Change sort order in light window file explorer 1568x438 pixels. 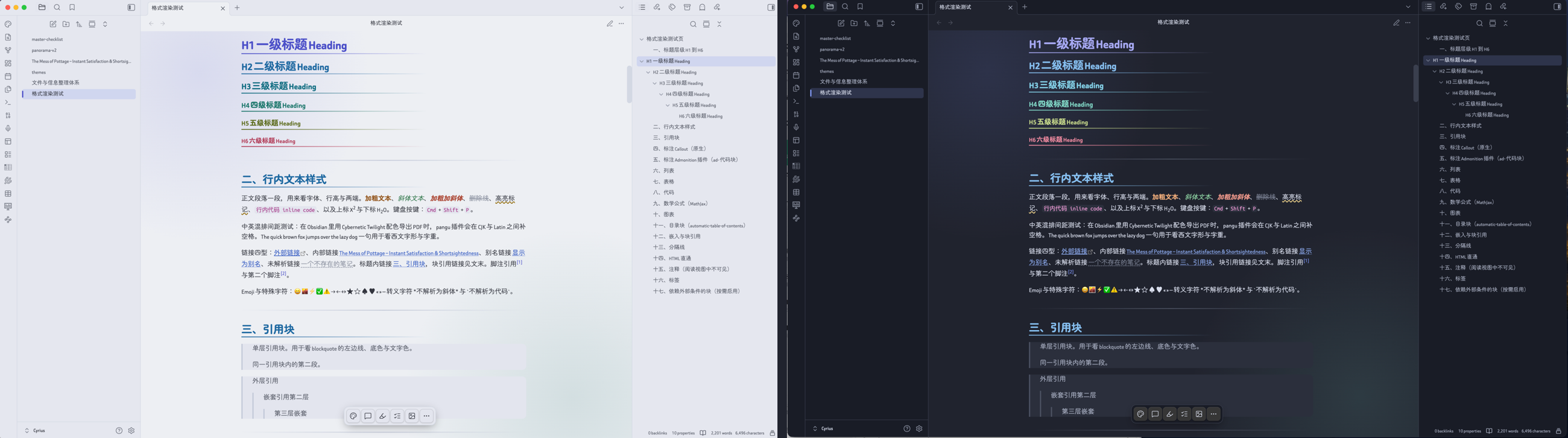[79, 24]
